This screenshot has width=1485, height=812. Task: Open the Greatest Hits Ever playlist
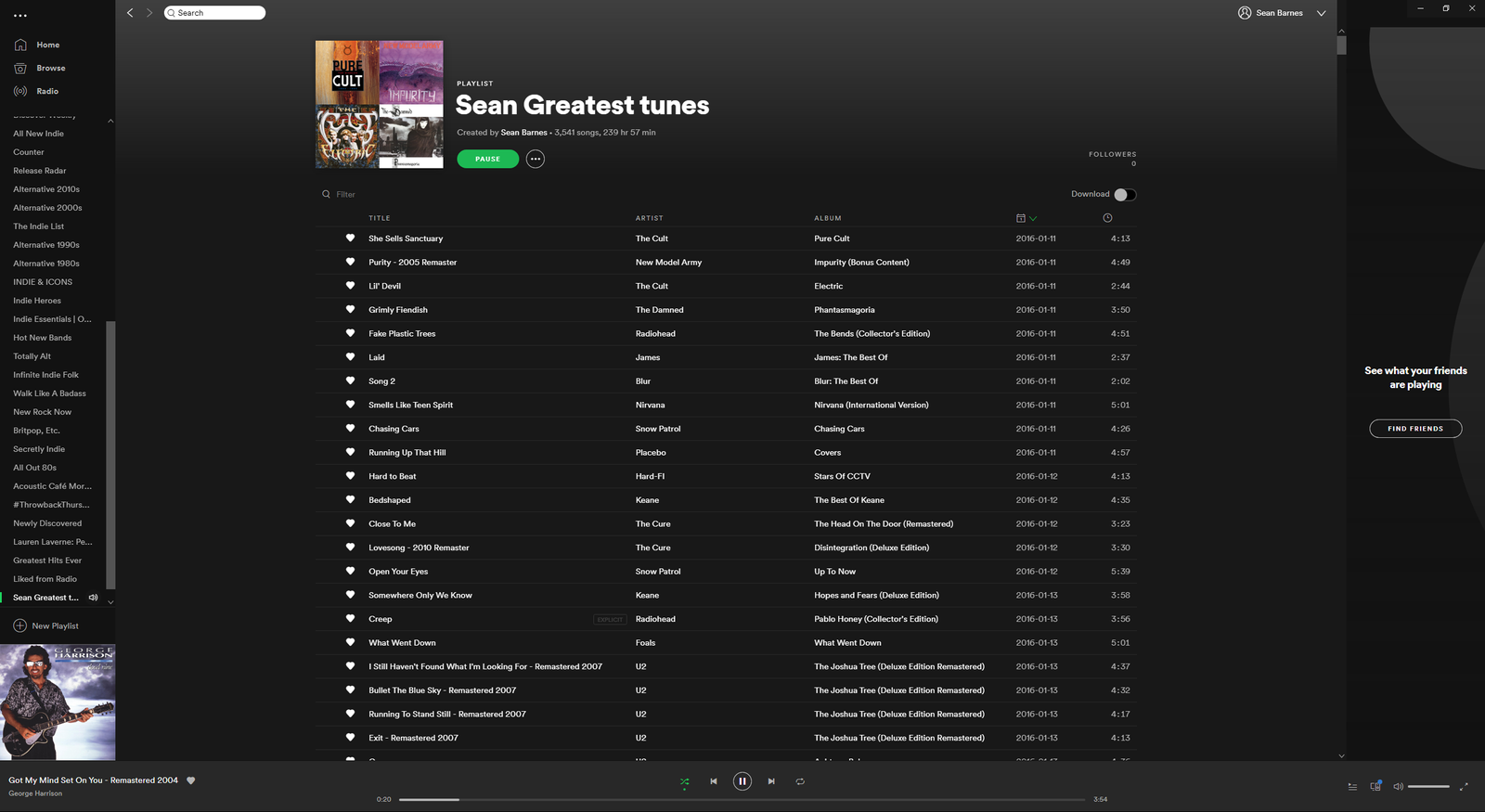pyautogui.click(x=47, y=561)
